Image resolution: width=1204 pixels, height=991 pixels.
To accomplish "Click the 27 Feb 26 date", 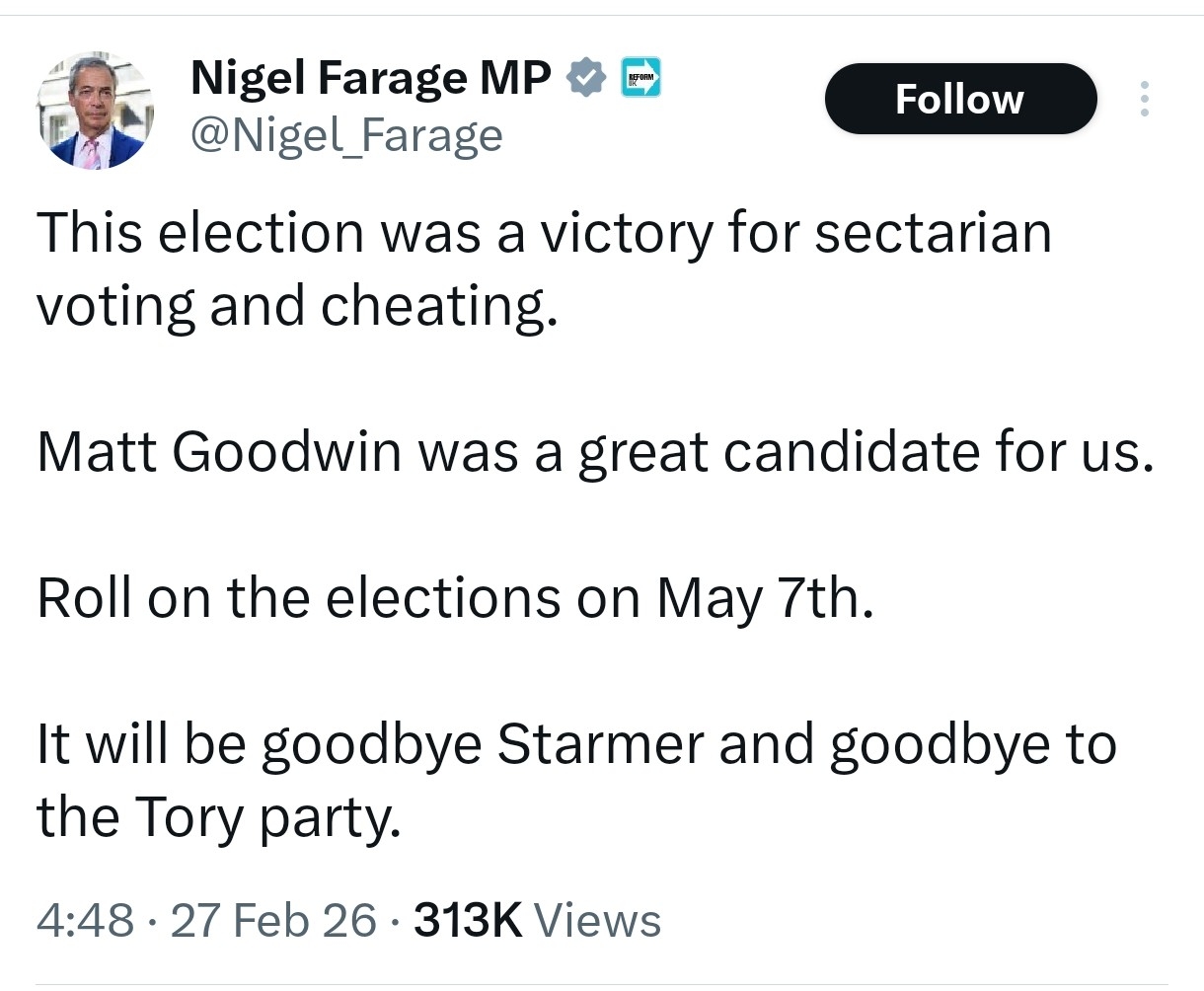I will click(x=273, y=920).
